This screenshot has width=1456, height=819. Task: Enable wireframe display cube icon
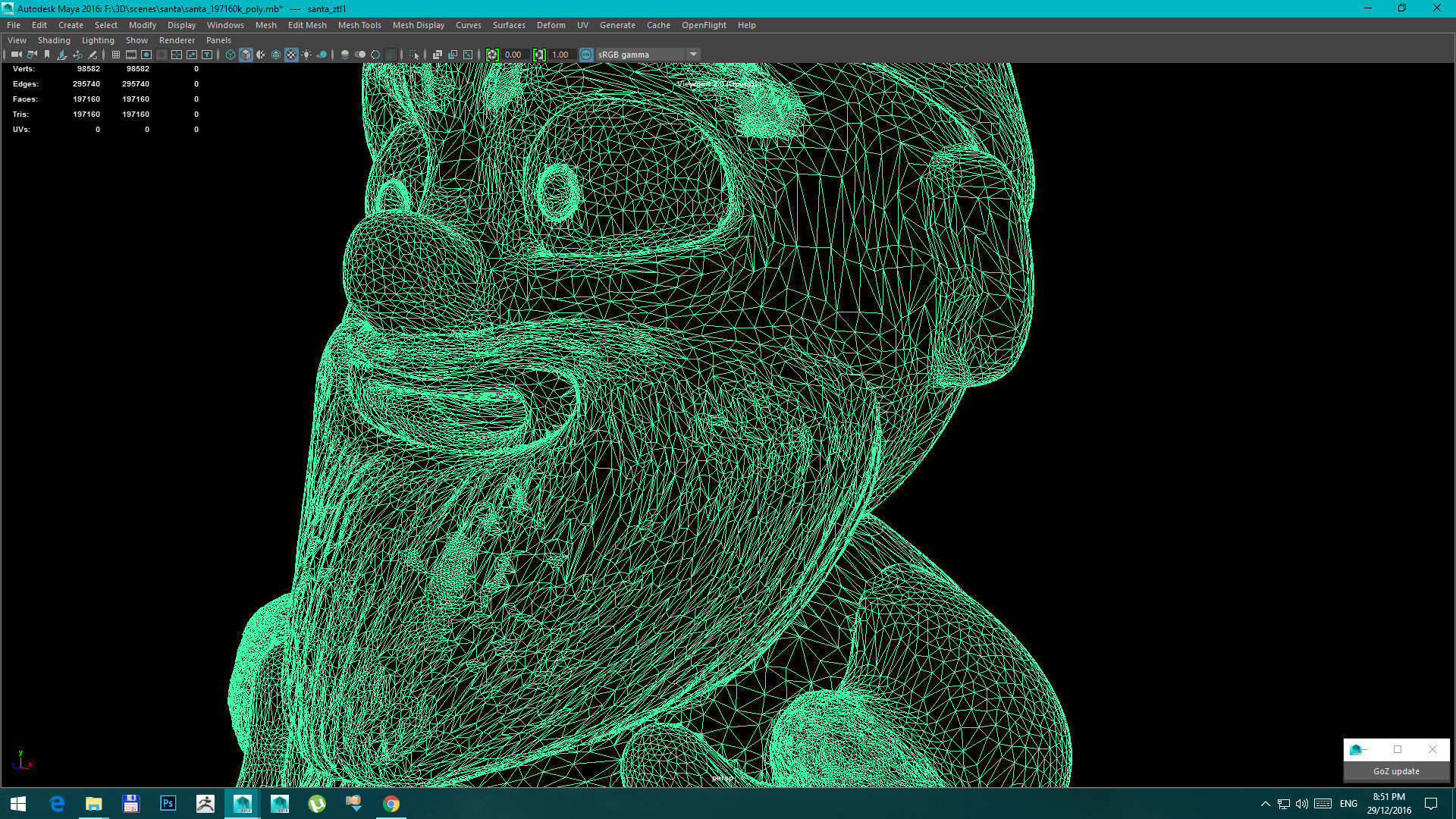(x=231, y=55)
